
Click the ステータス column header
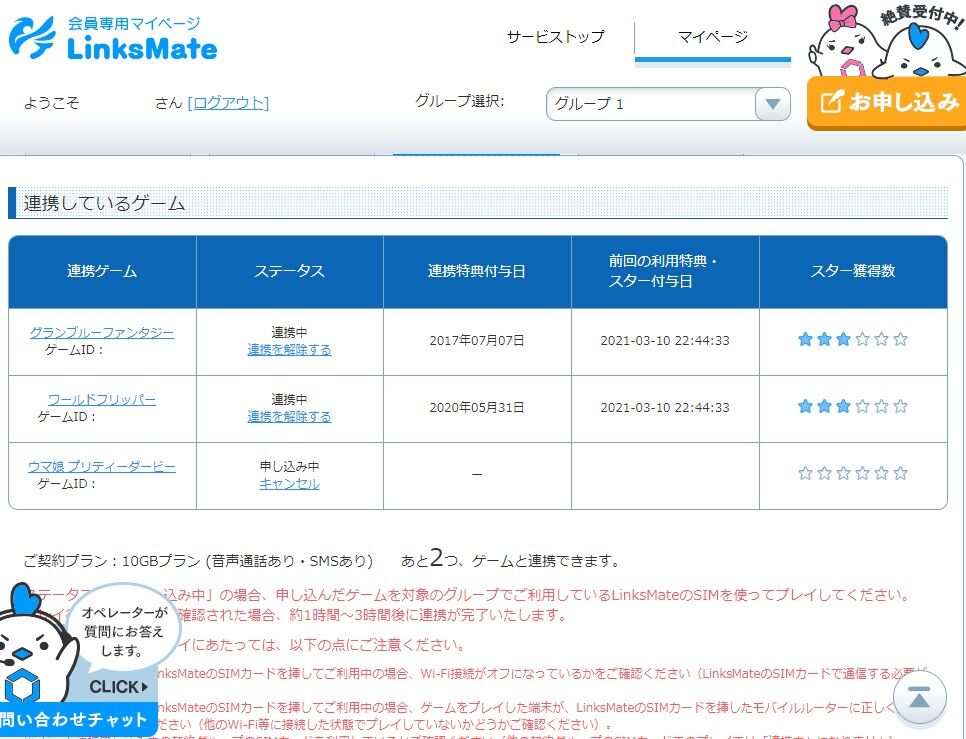[289, 271]
